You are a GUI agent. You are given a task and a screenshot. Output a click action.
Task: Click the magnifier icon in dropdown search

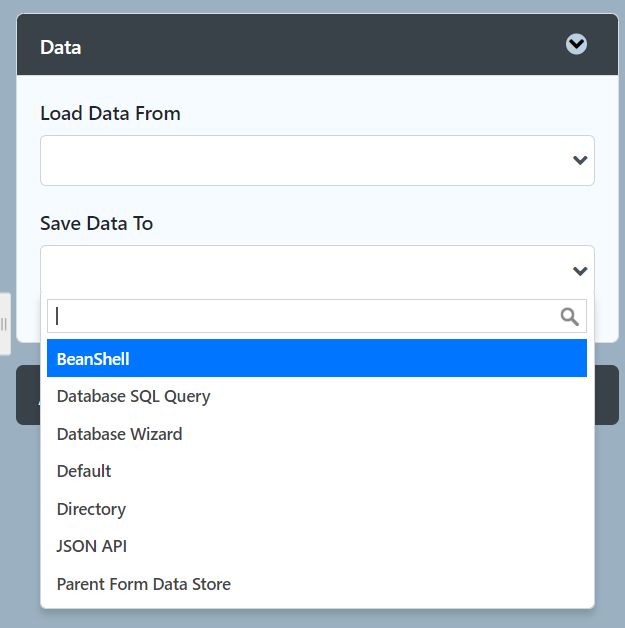click(x=569, y=317)
